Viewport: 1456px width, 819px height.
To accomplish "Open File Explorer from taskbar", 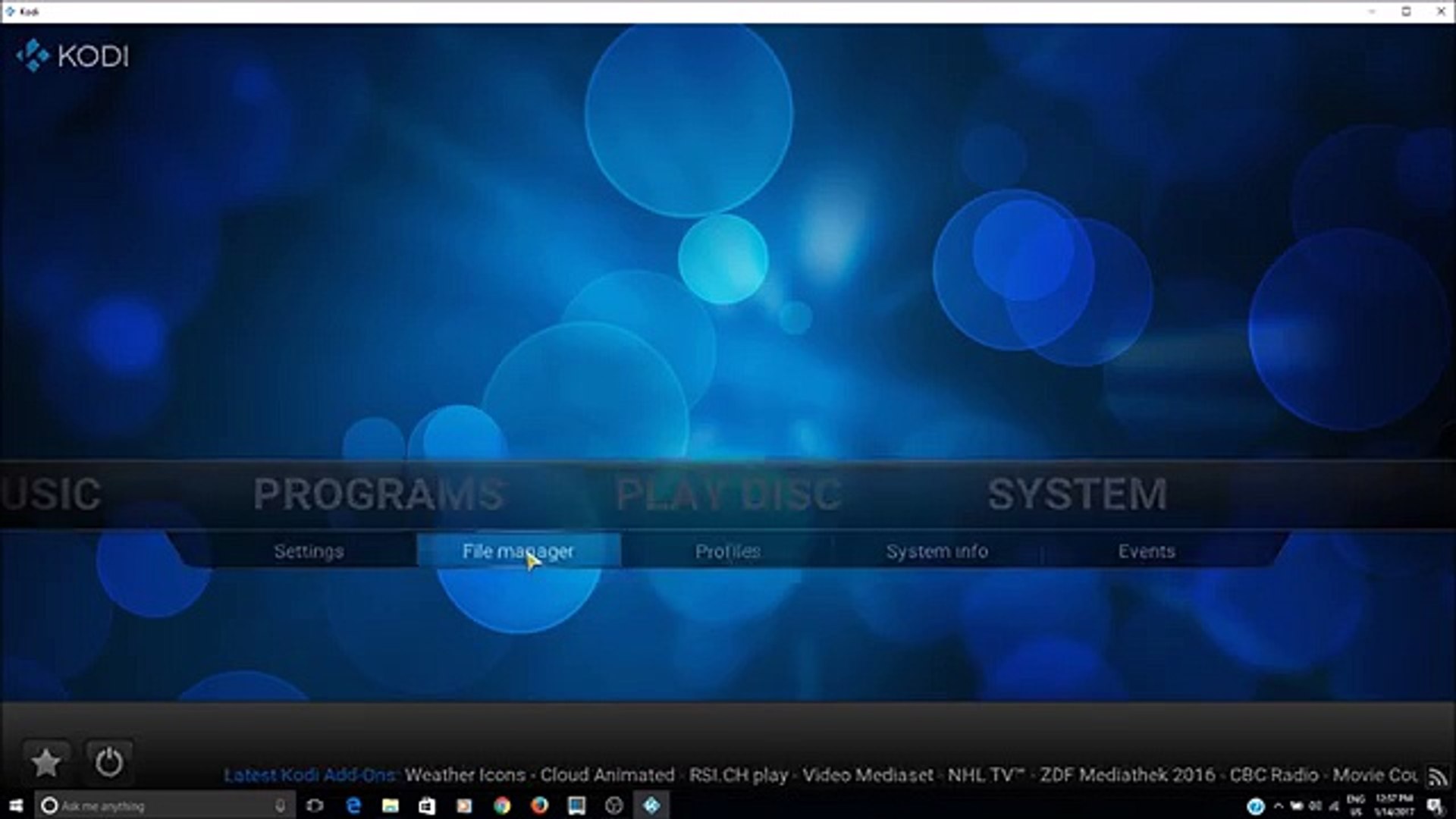I will click(x=391, y=805).
